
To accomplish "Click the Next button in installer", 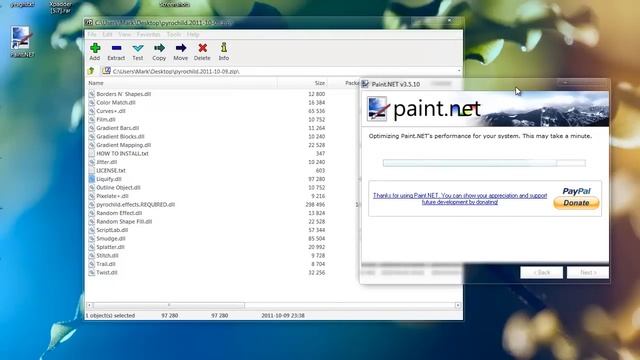I will [588, 272].
